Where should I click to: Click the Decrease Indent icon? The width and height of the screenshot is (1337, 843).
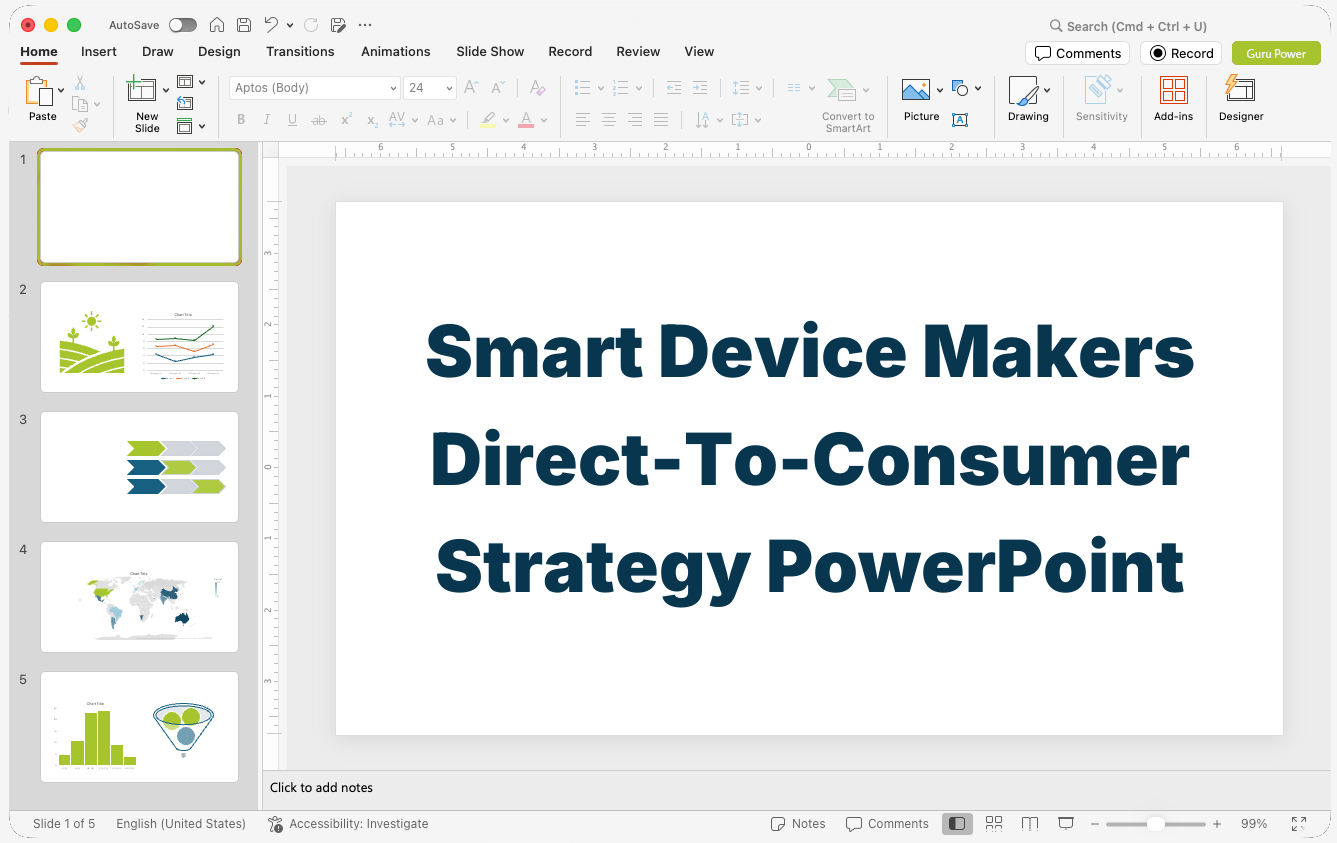[674, 88]
